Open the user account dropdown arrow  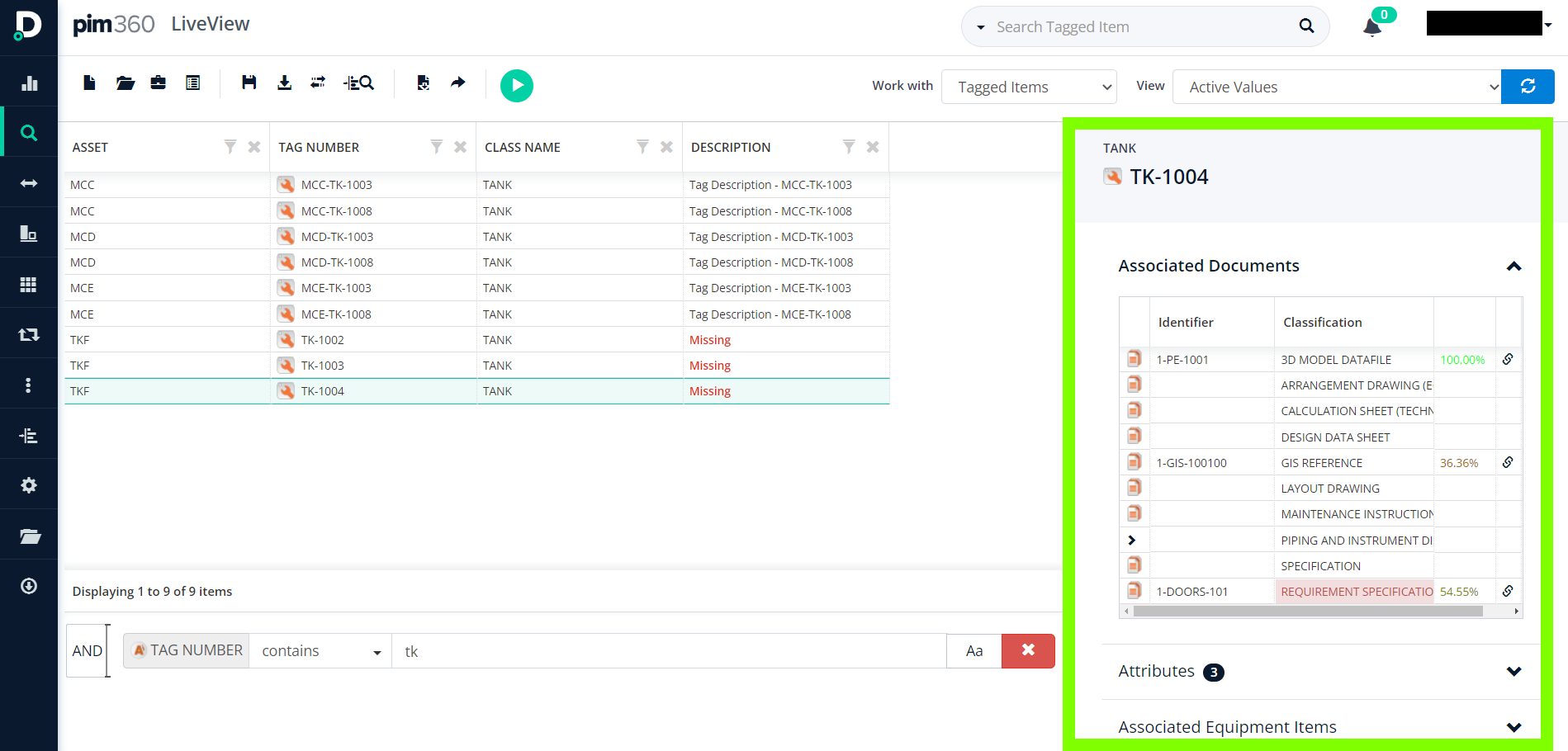pyautogui.click(x=1548, y=25)
